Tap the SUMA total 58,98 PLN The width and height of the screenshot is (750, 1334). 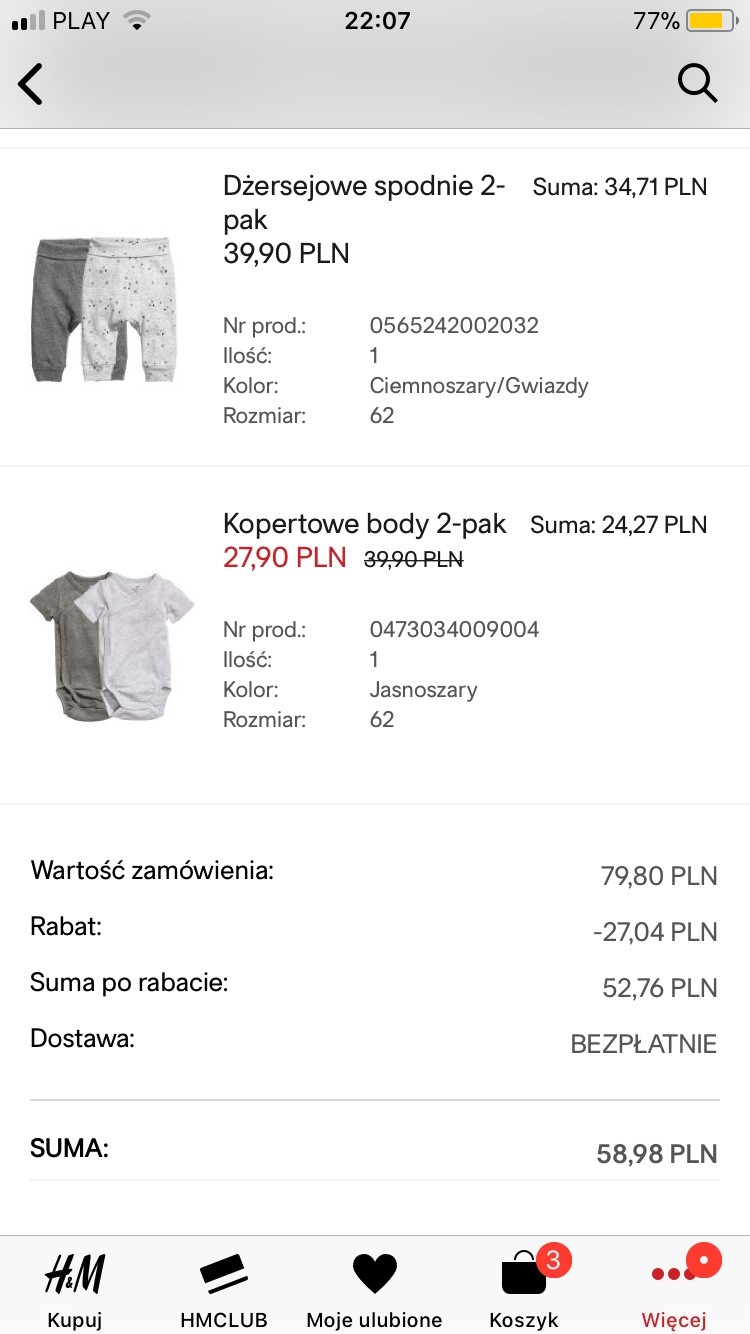pyautogui.click(x=657, y=1154)
